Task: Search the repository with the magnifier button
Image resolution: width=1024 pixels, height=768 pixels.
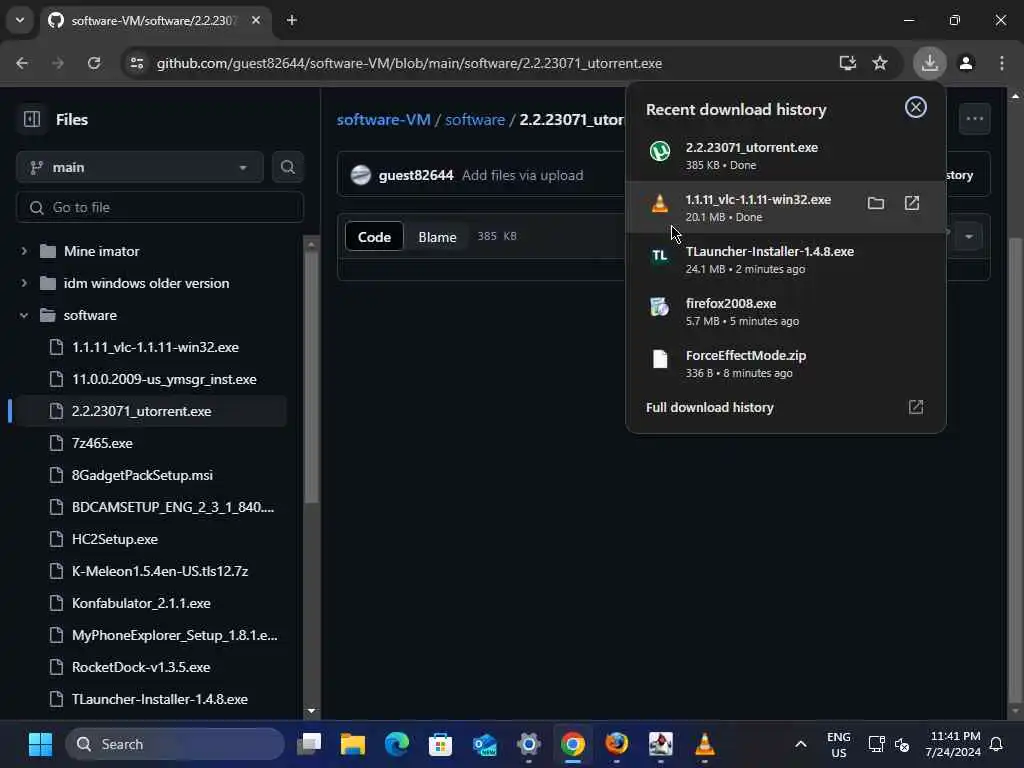Action: click(287, 167)
